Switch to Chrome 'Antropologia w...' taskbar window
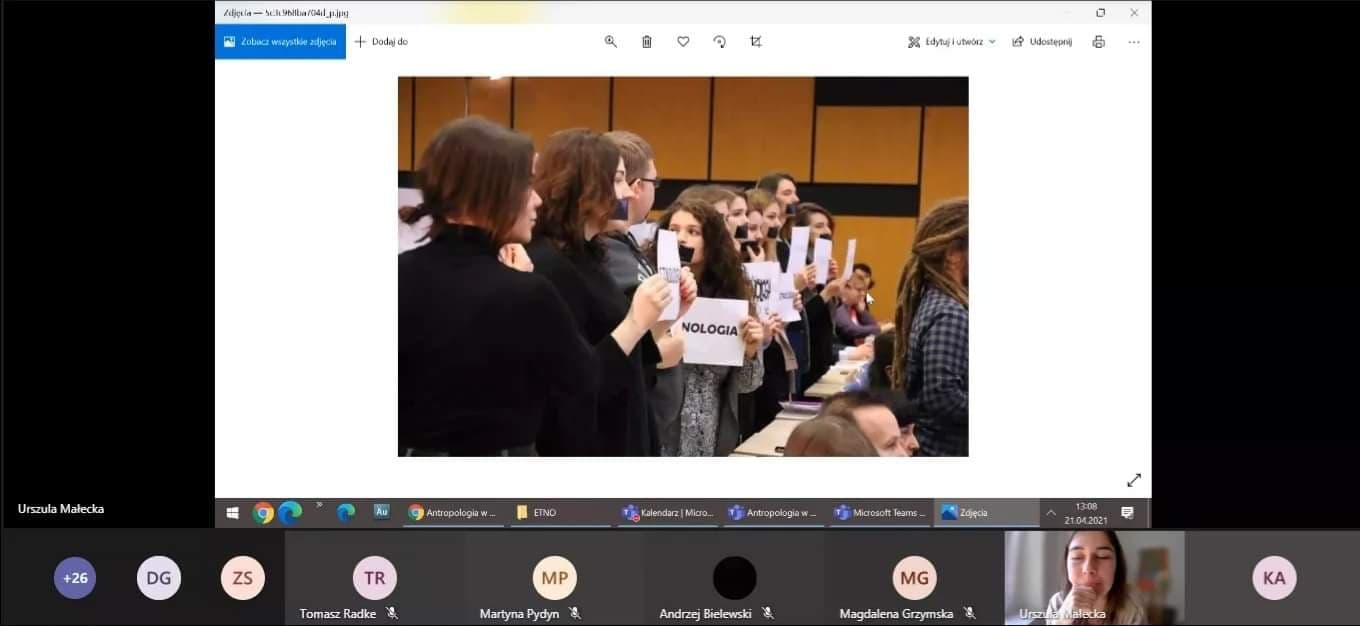The height and width of the screenshot is (626, 1360). 454,512
